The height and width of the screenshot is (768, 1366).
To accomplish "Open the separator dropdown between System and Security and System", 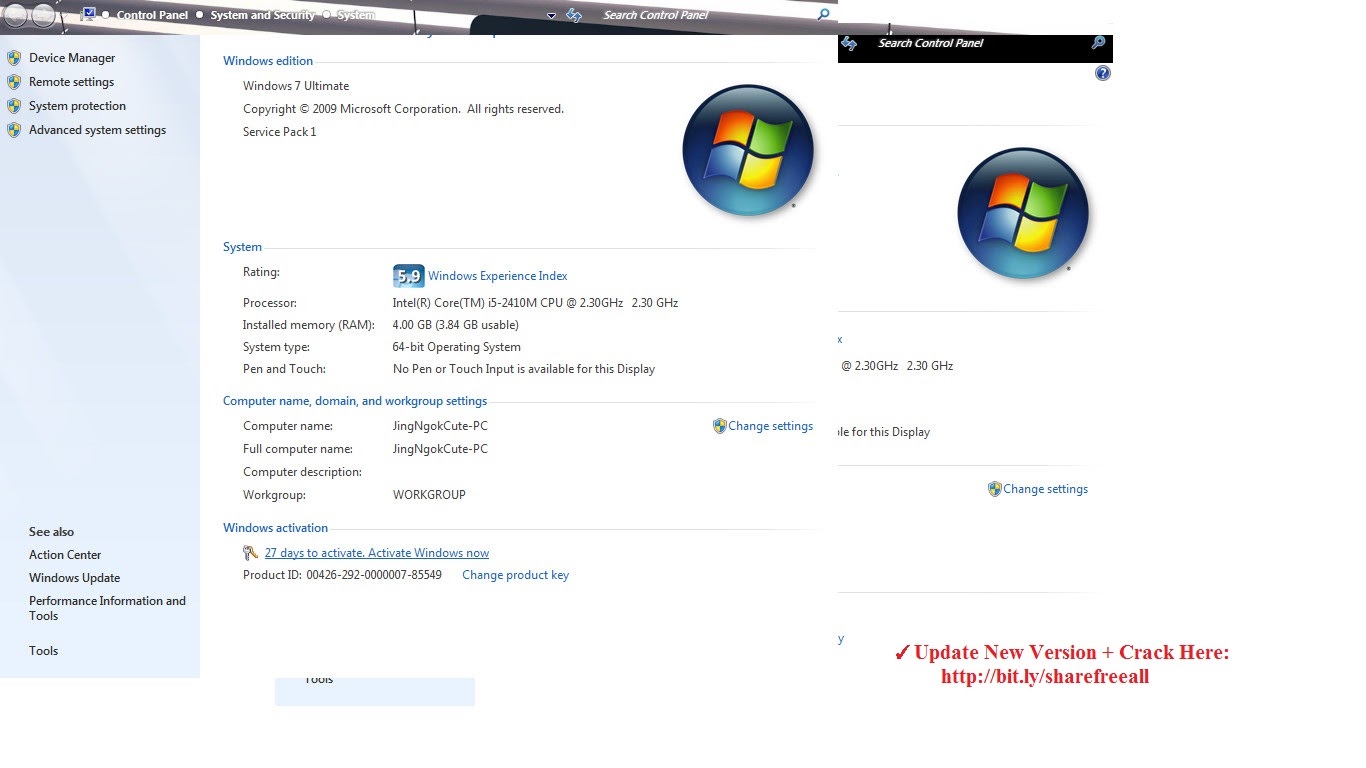I will tap(327, 15).
